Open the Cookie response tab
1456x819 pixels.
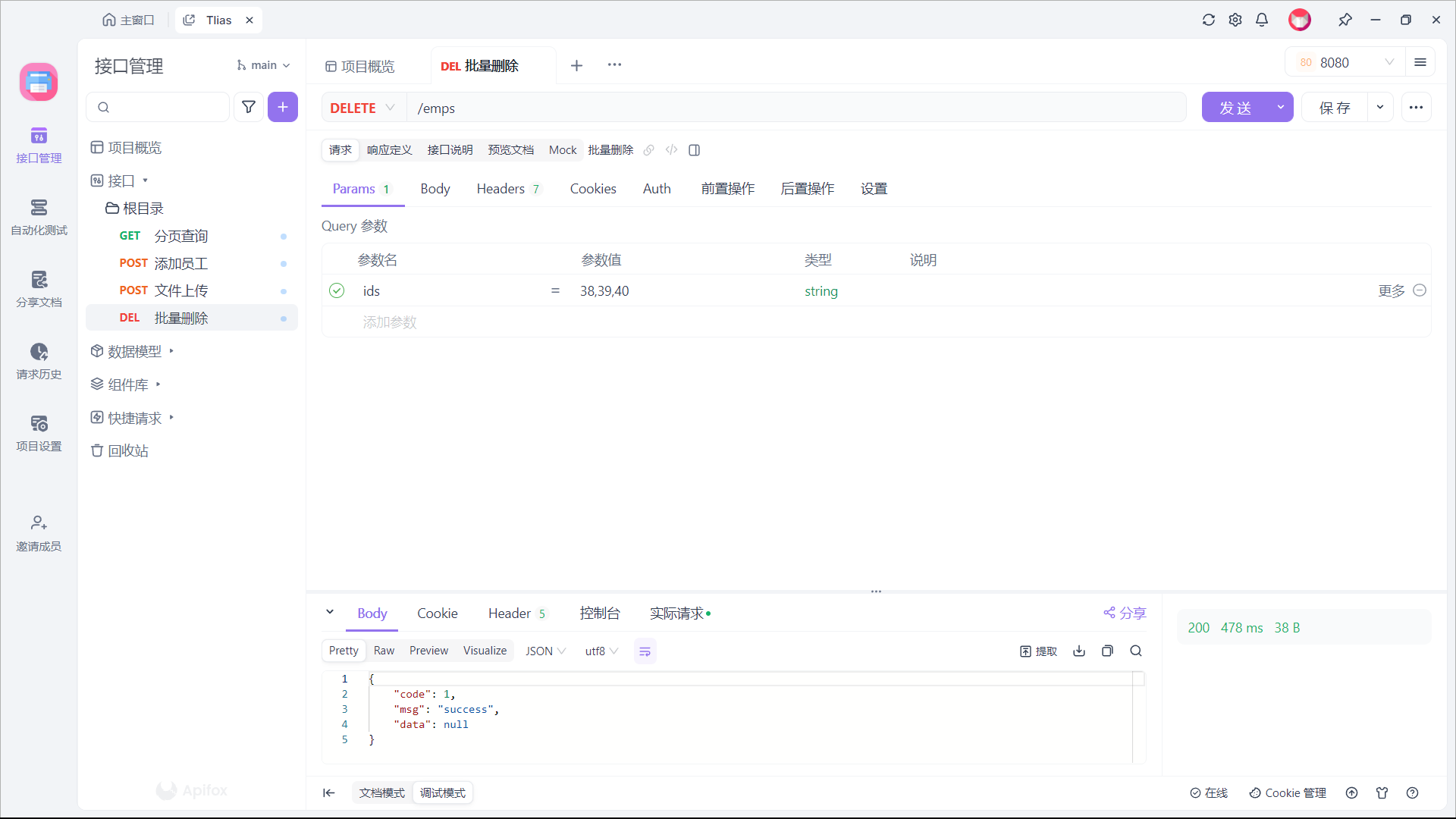(437, 613)
